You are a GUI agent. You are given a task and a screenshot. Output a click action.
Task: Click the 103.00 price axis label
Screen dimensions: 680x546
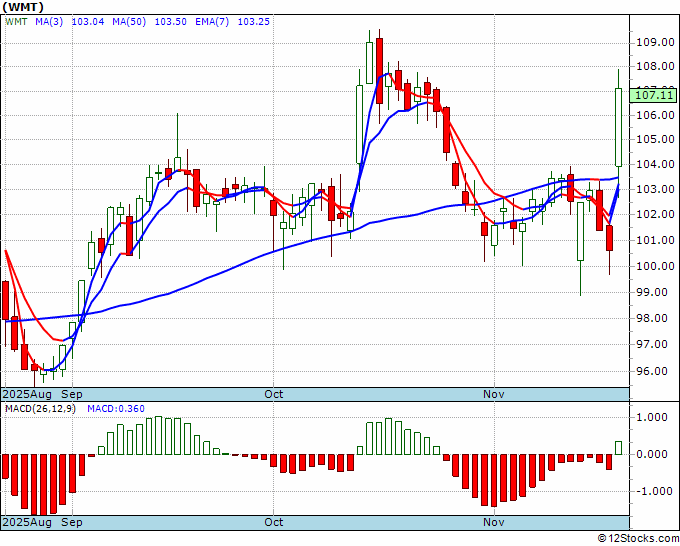655,190
